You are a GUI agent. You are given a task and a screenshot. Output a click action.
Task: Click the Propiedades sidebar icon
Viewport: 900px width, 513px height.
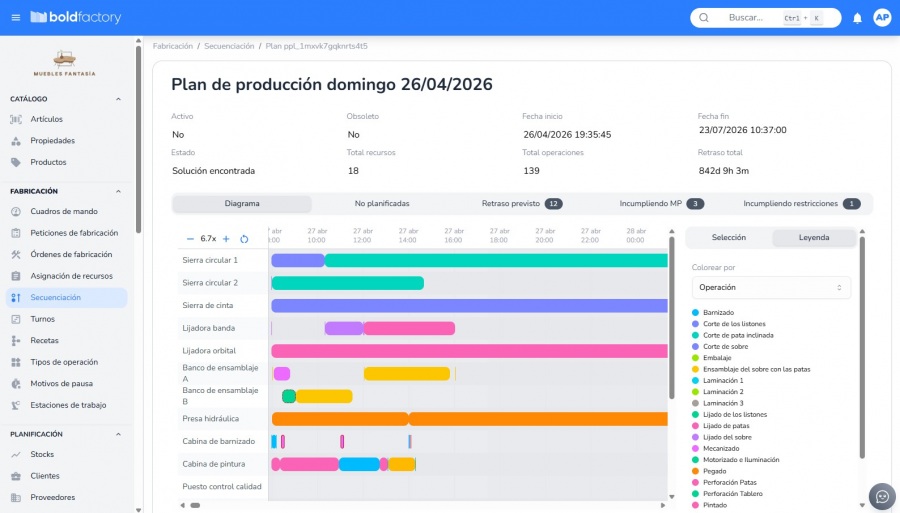point(16,141)
